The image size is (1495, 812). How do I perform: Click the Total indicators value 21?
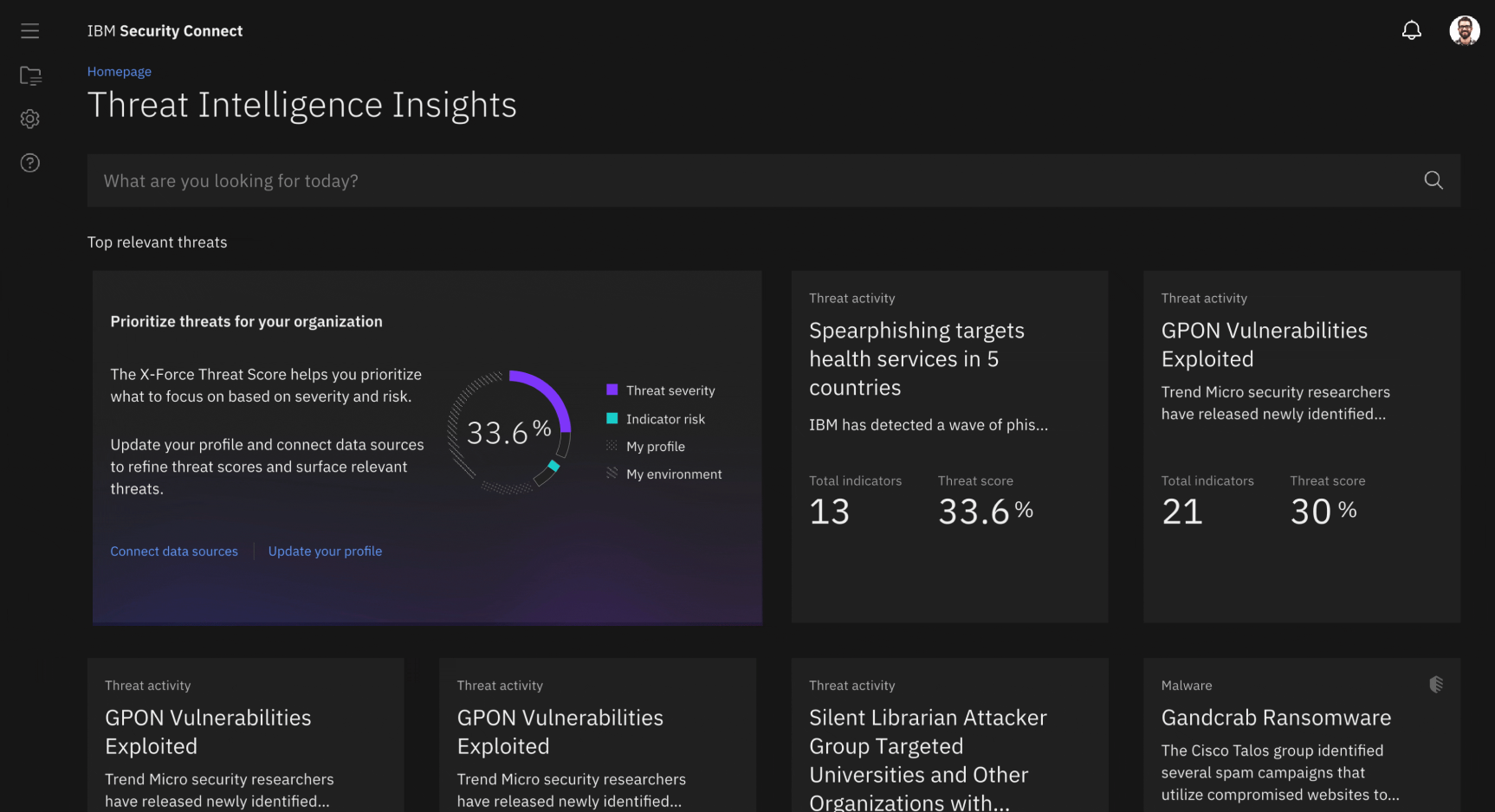click(1182, 512)
